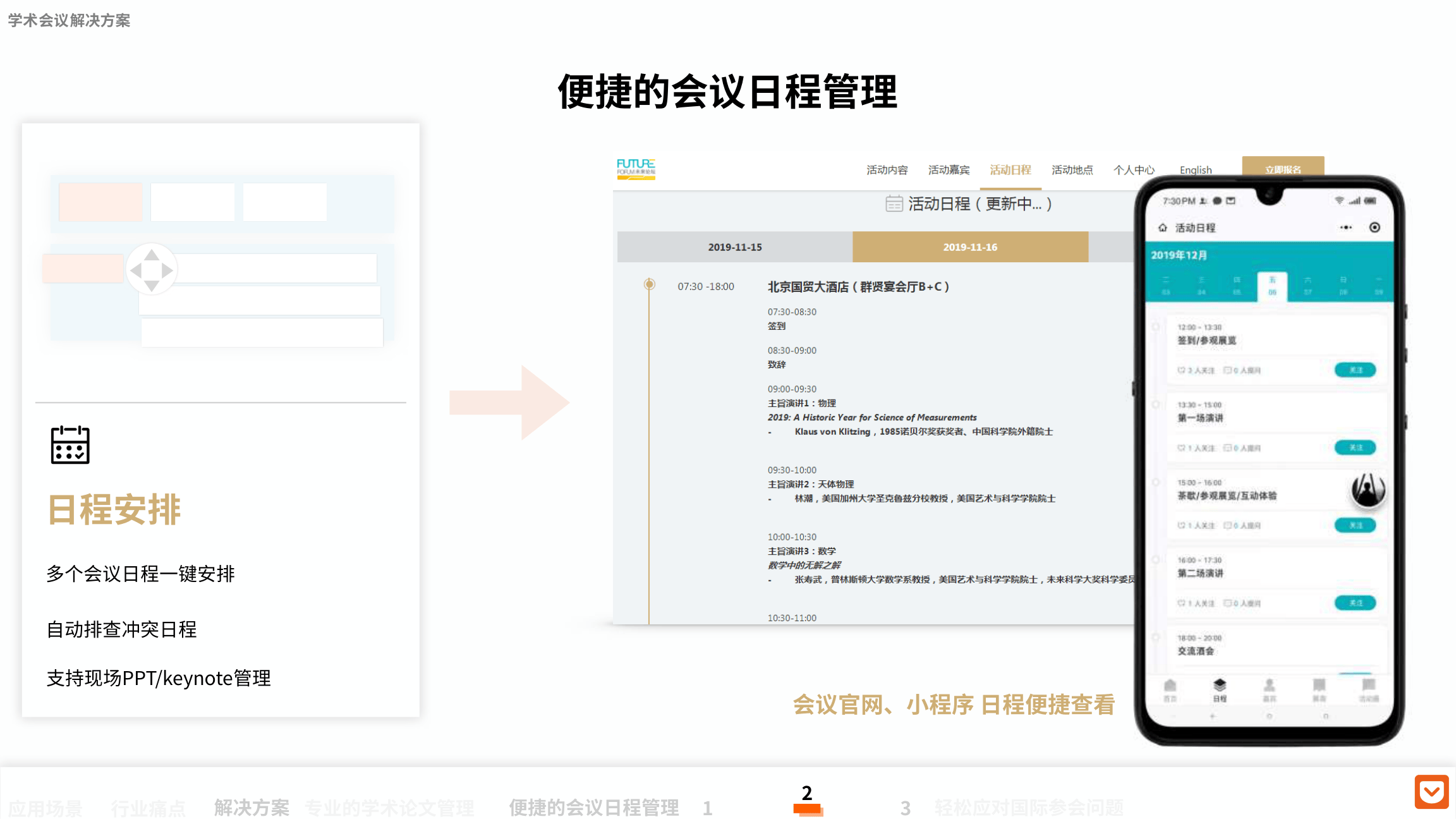Tap 关注 on the 茶歇/参观展览/互动体验 card
Viewport: 1456px width, 819px height.
click(x=1355, y=526)
